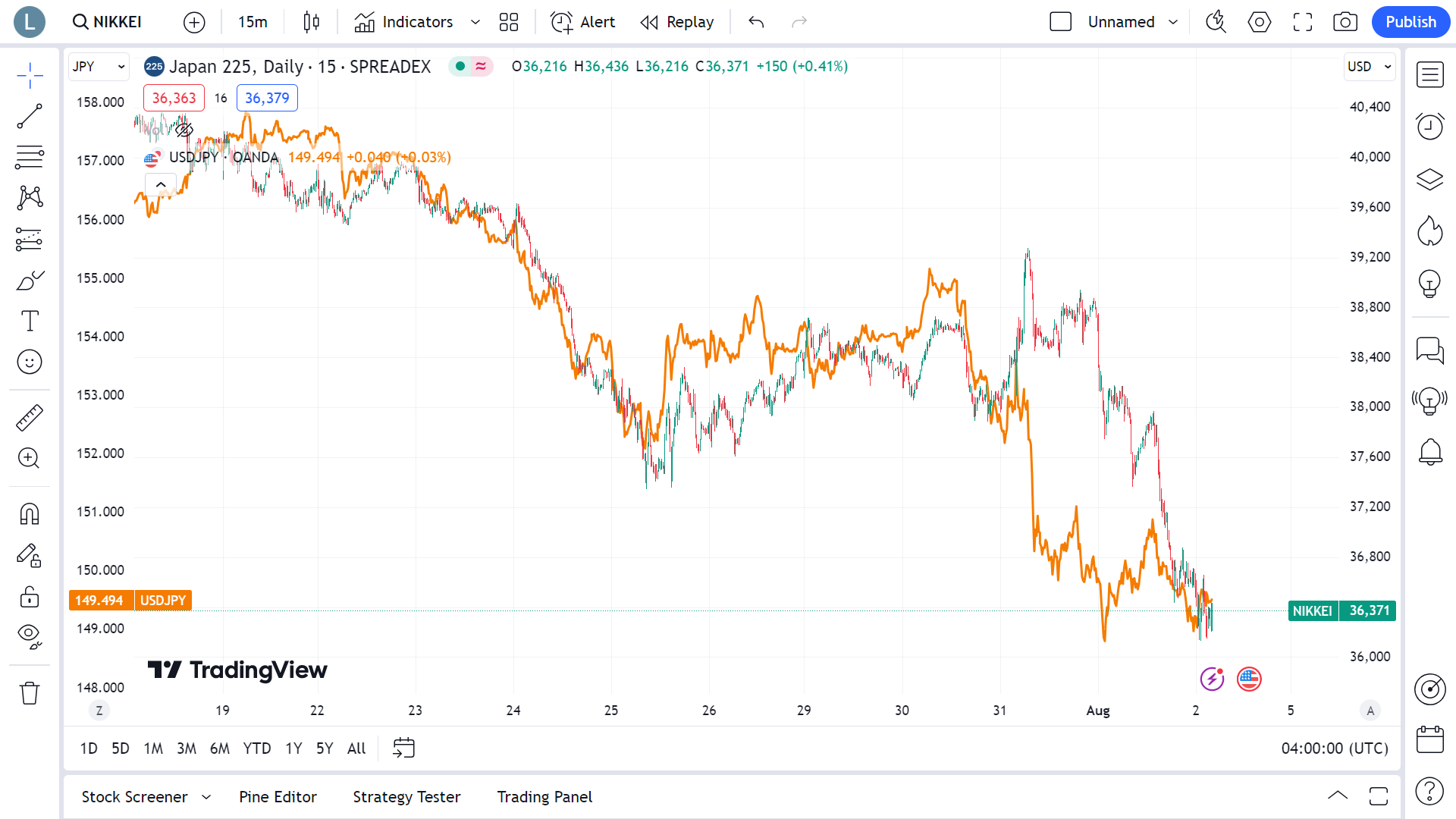This screenshot has height=819, width=1456.
Task: Expand the Unnamed layout dropdown
Action: [x=1173, y=22]
